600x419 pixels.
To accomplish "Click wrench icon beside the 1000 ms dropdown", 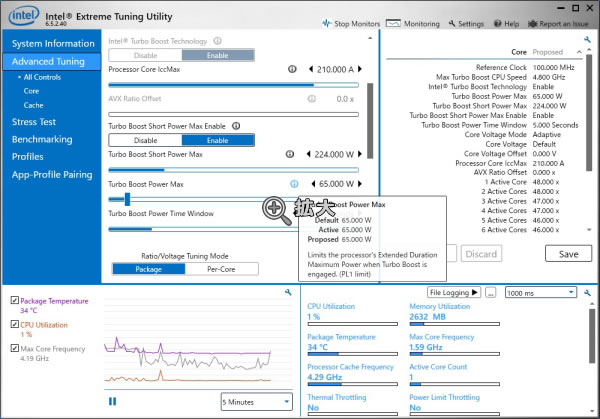I will pyautogui.click(x=587, y=293).
